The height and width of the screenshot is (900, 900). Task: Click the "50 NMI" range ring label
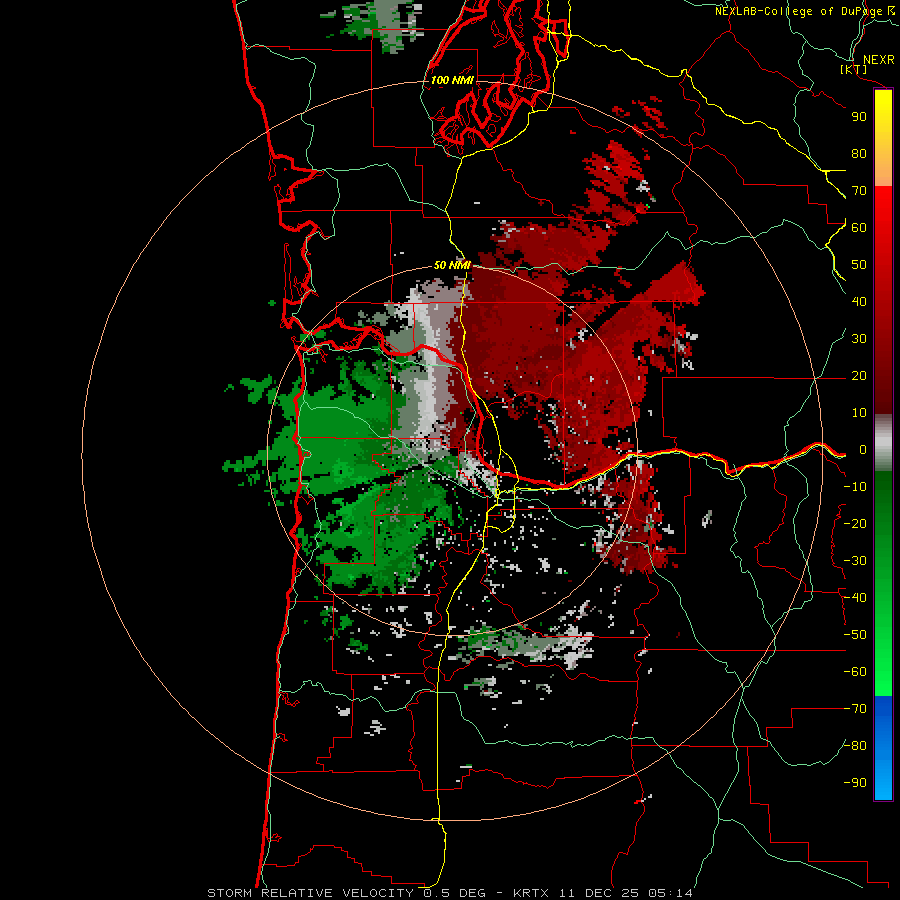tap(452, 265)
